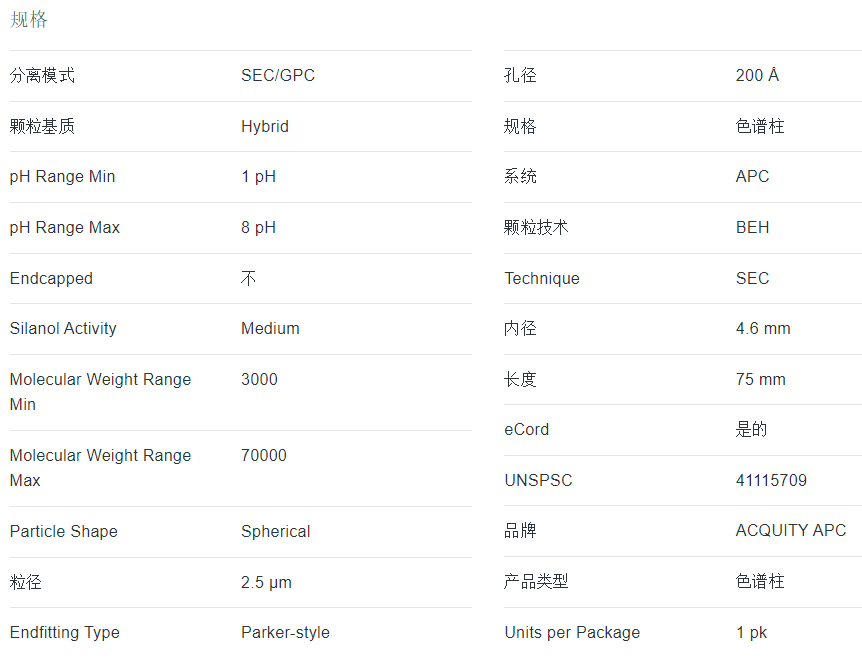Click the ACQUITY APC brand value
Image resolution: width=862 pixels, height=663 pixels.
click(x=791, y=530)
